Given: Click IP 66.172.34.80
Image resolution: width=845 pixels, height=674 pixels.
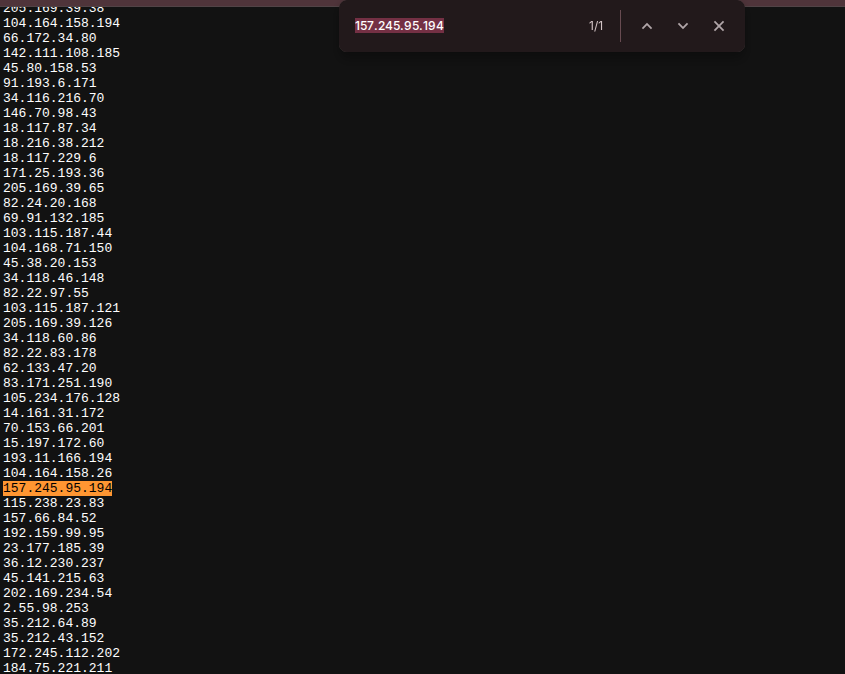Looking at the screenshot, I should [50, 38].
